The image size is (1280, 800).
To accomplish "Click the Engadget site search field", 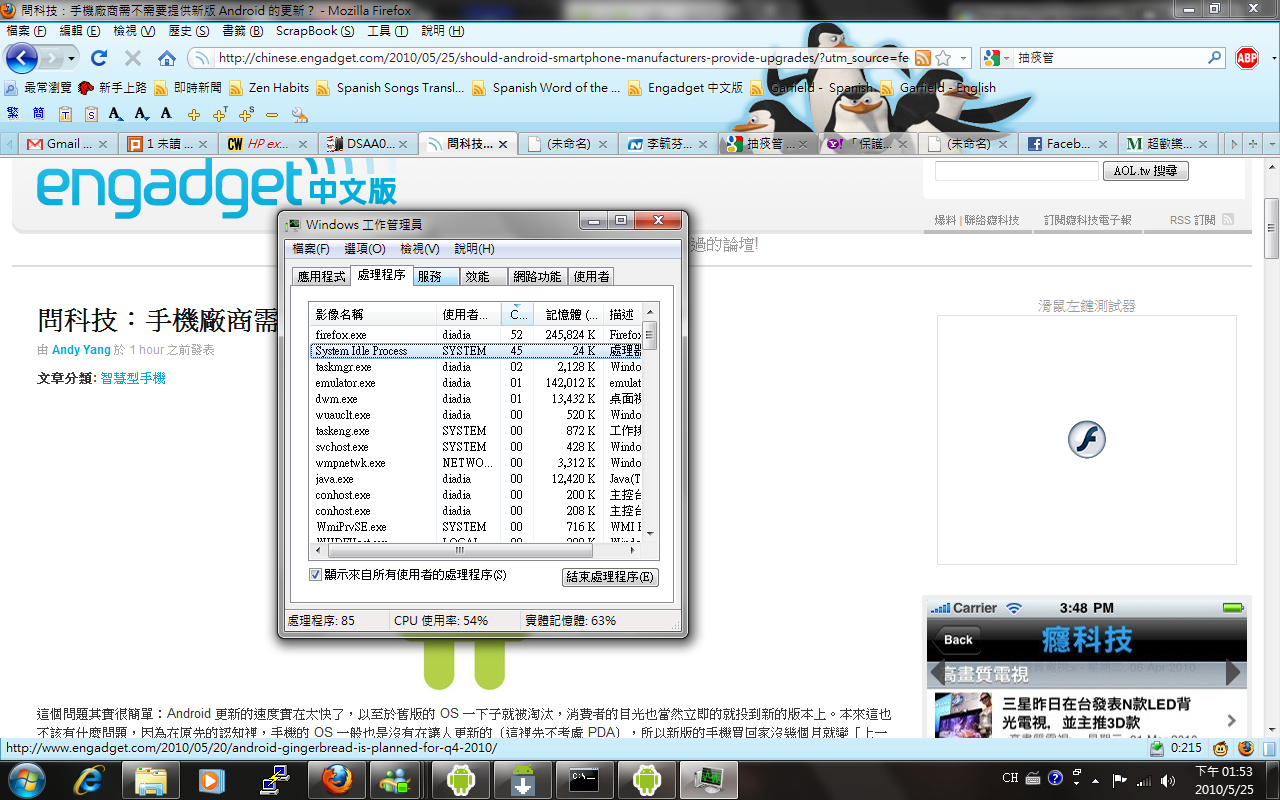I will (x=1016, y=171).
